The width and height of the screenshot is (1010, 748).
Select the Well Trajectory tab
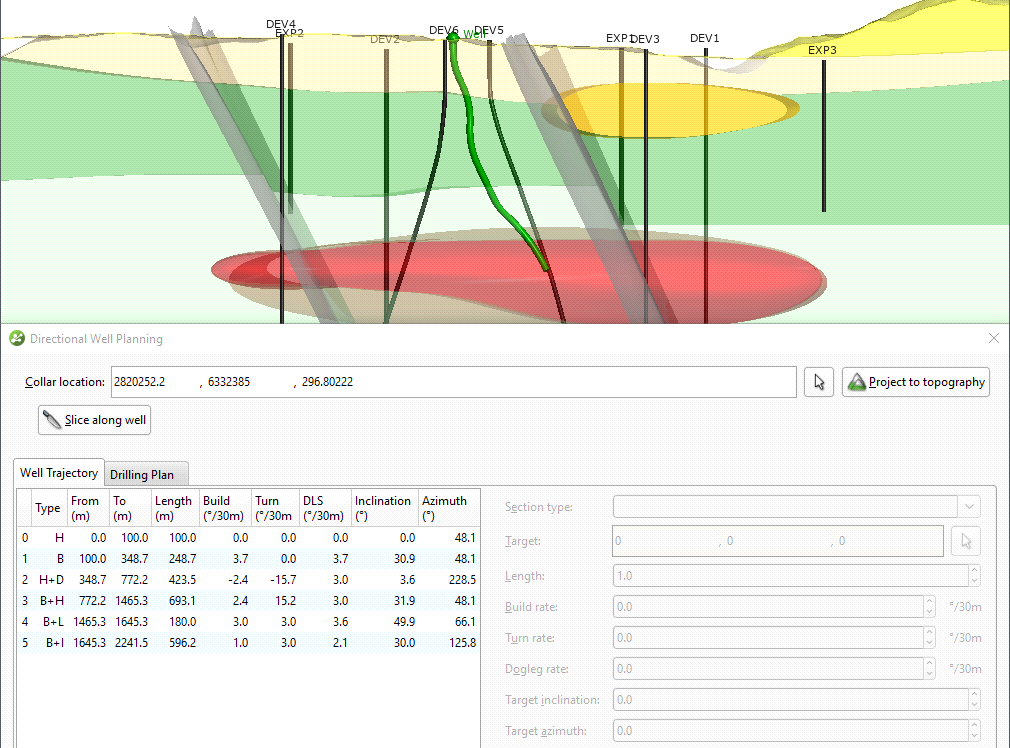click(58, 472)
